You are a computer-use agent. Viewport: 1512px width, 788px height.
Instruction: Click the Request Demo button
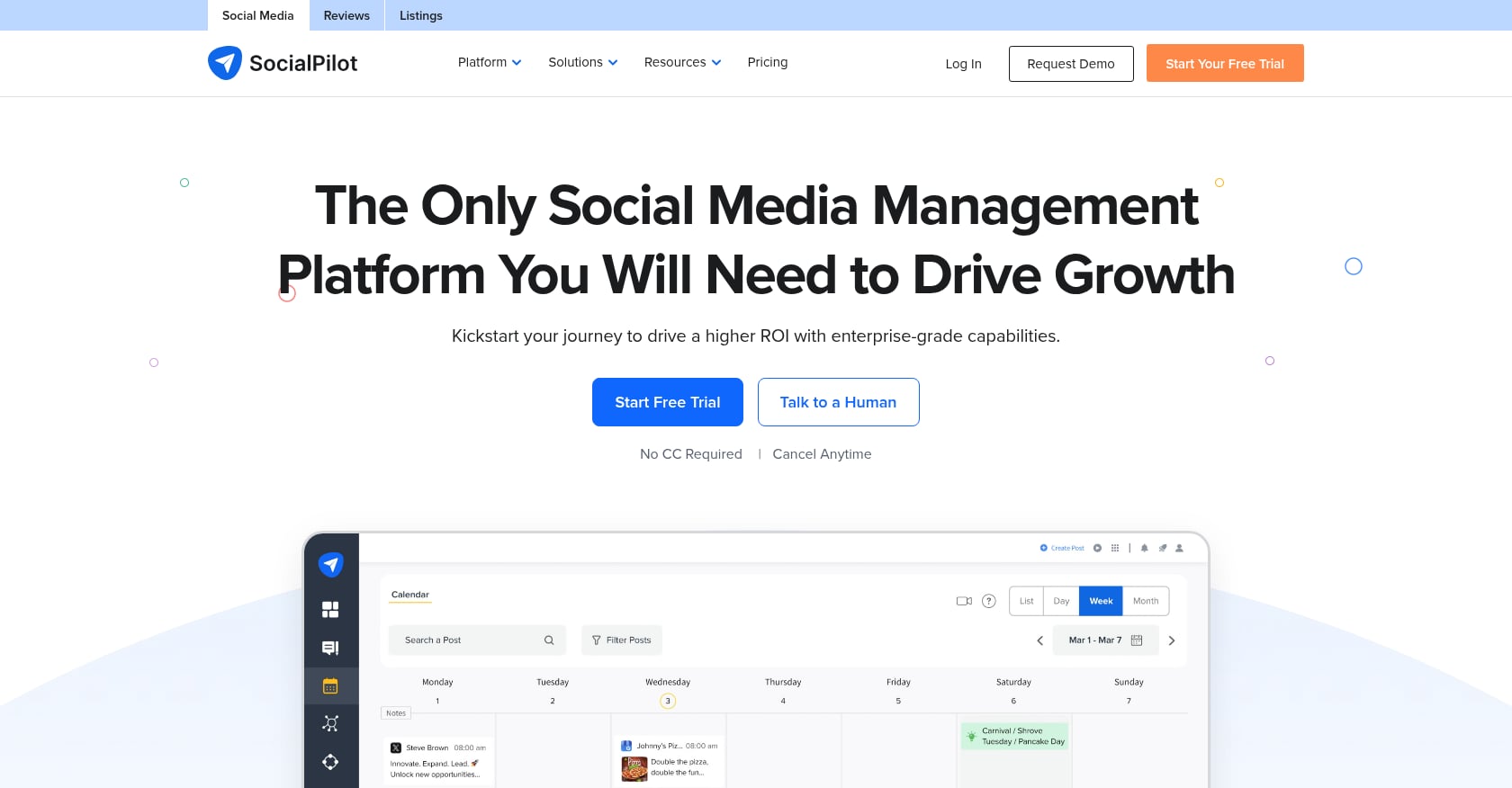(x=1071, y=64)
